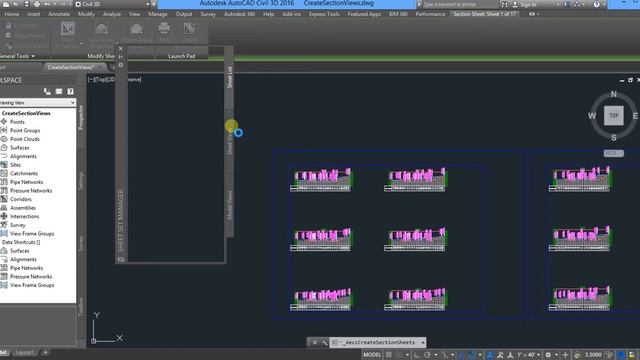Screen dimensions: 640x360
Task: Cancel command using X on command line
Action: pyautogui.click(x=315, y=342)
